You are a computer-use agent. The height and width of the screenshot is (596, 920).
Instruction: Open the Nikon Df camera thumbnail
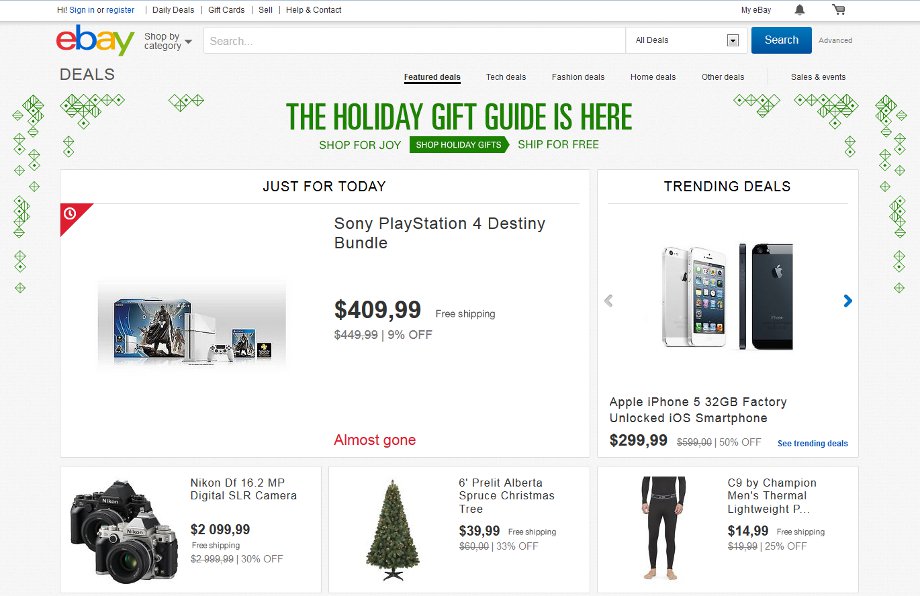(x=124, y=531)
